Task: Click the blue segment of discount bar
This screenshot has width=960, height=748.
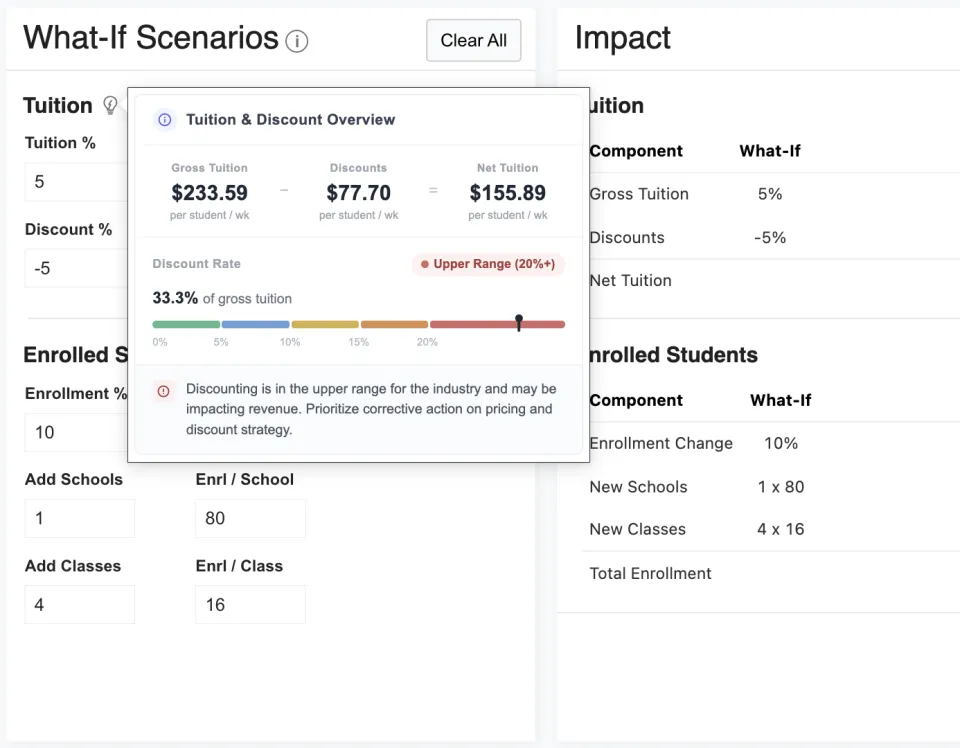Action: (x=255, y=325)
